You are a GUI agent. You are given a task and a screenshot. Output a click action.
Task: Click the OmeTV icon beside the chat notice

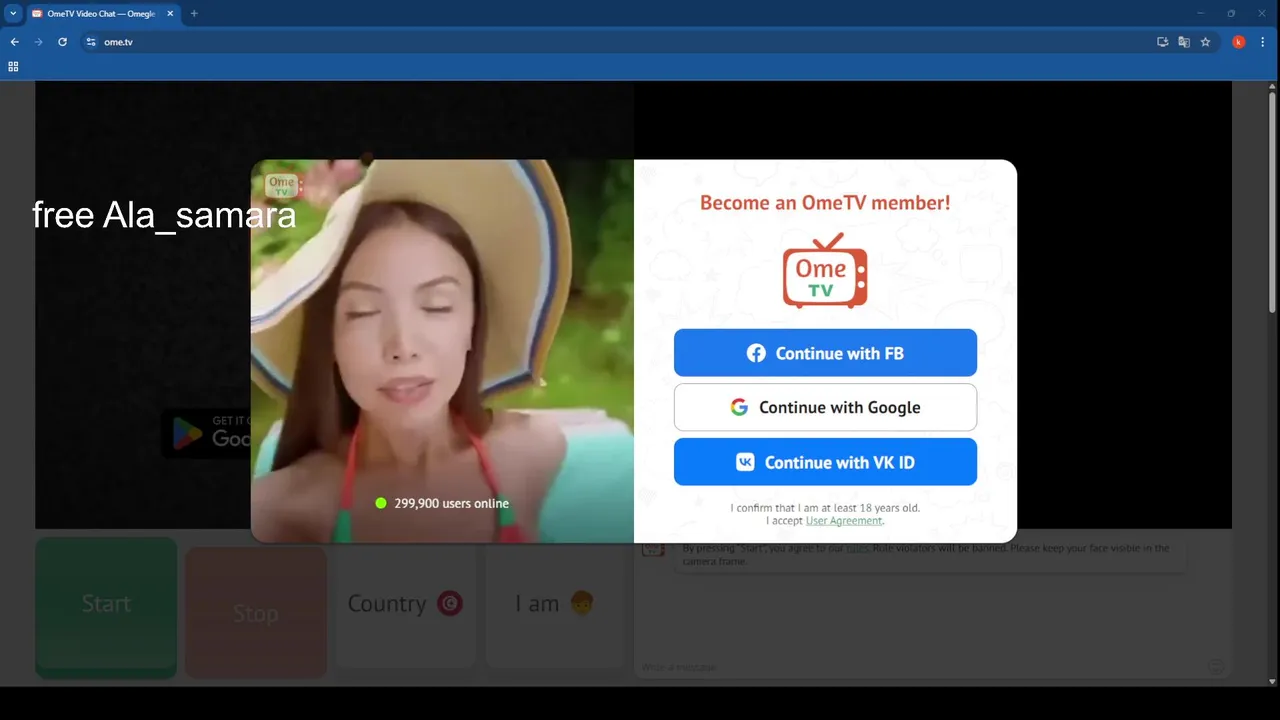pos(653,550)
